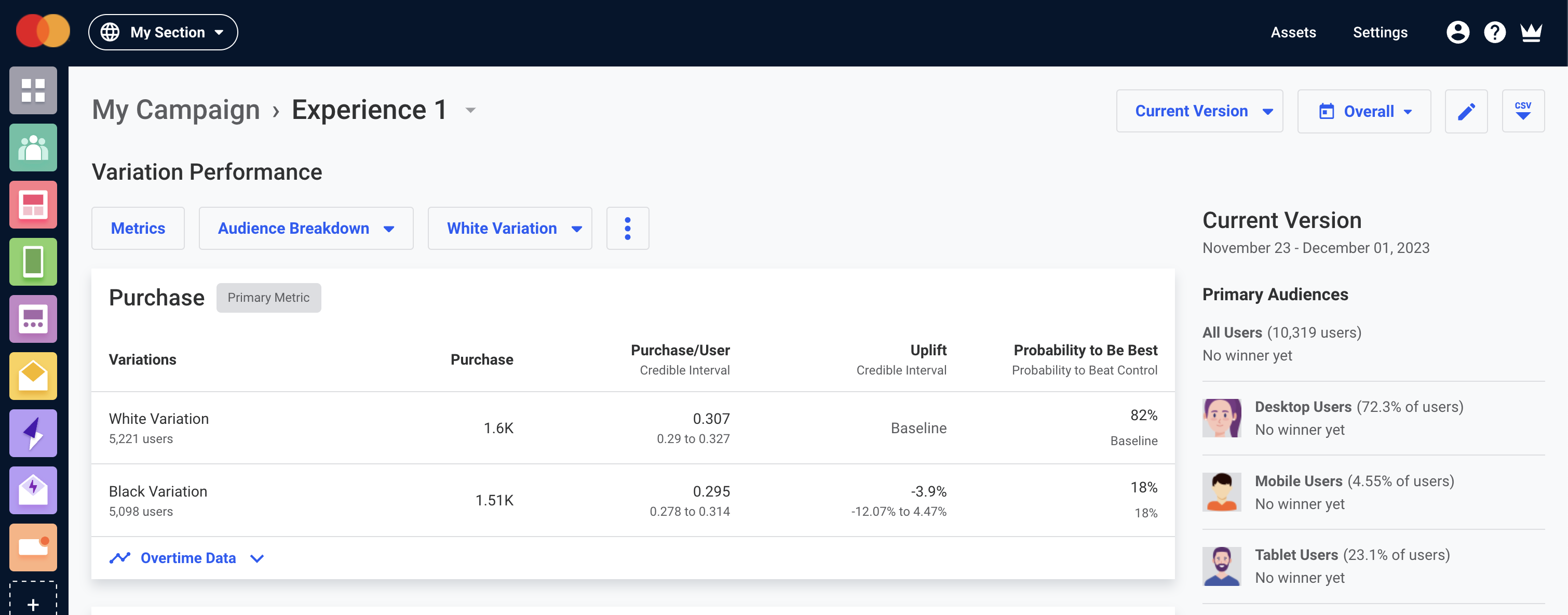Image resolution: width=1568 pixels, height=615 pixels.
Task: Open the red page layout icon in sidebar
Action: (x=33, y=205)
